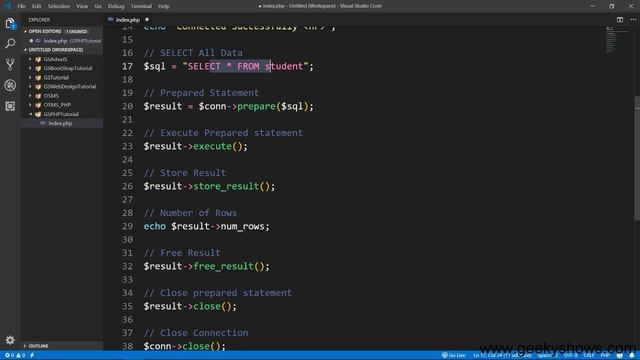Image resolution: width=640 pixels, height=360 pixels.
Task: Open the Terminal menu
Action: click(x=141, y=6)
